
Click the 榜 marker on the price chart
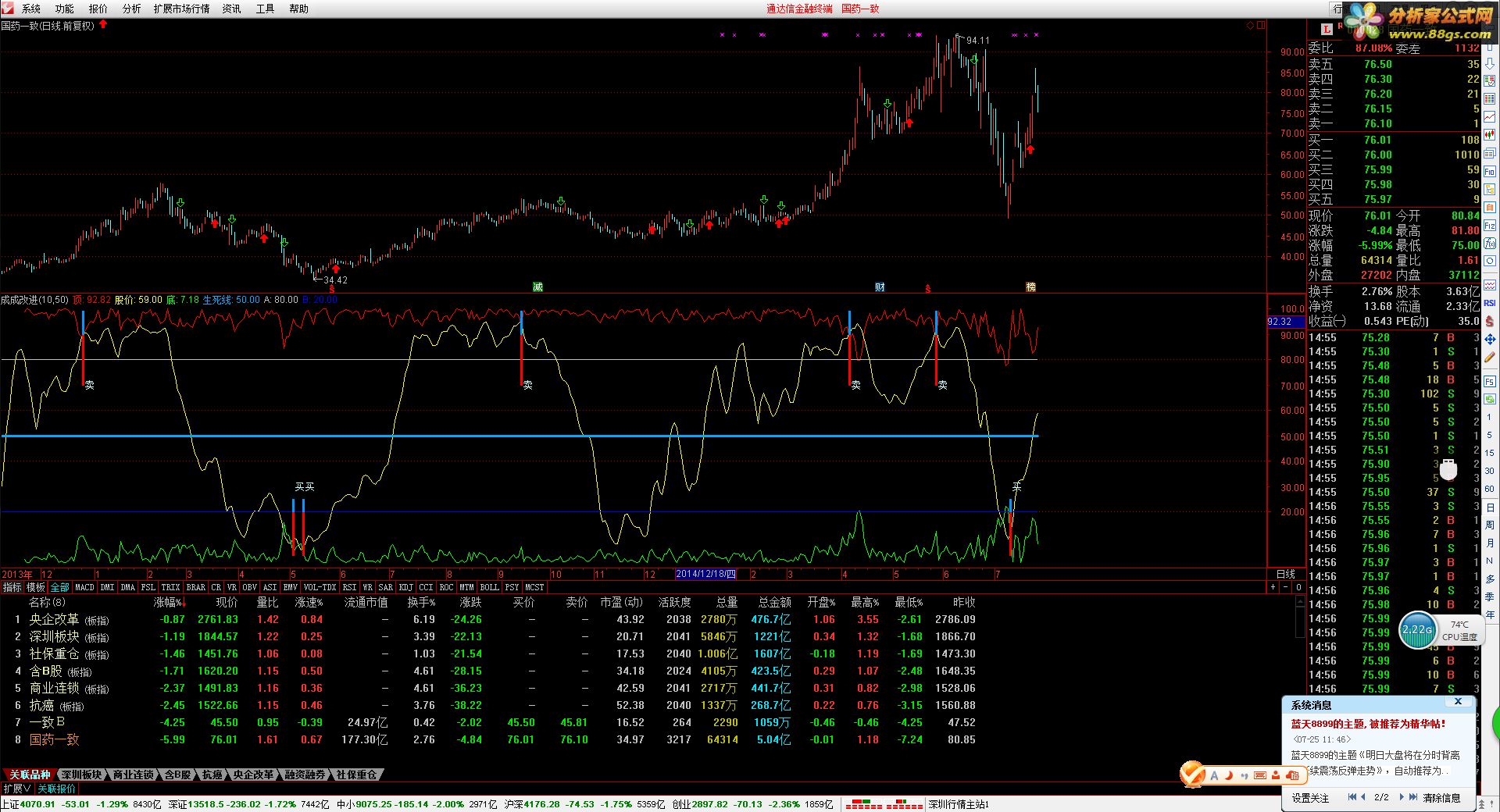click(1030, 287)
